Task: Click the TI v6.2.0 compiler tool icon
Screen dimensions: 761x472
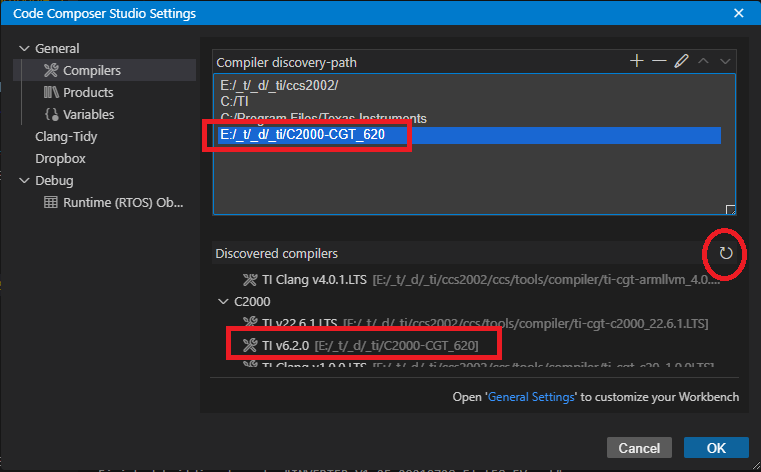Action: point(250,345)
